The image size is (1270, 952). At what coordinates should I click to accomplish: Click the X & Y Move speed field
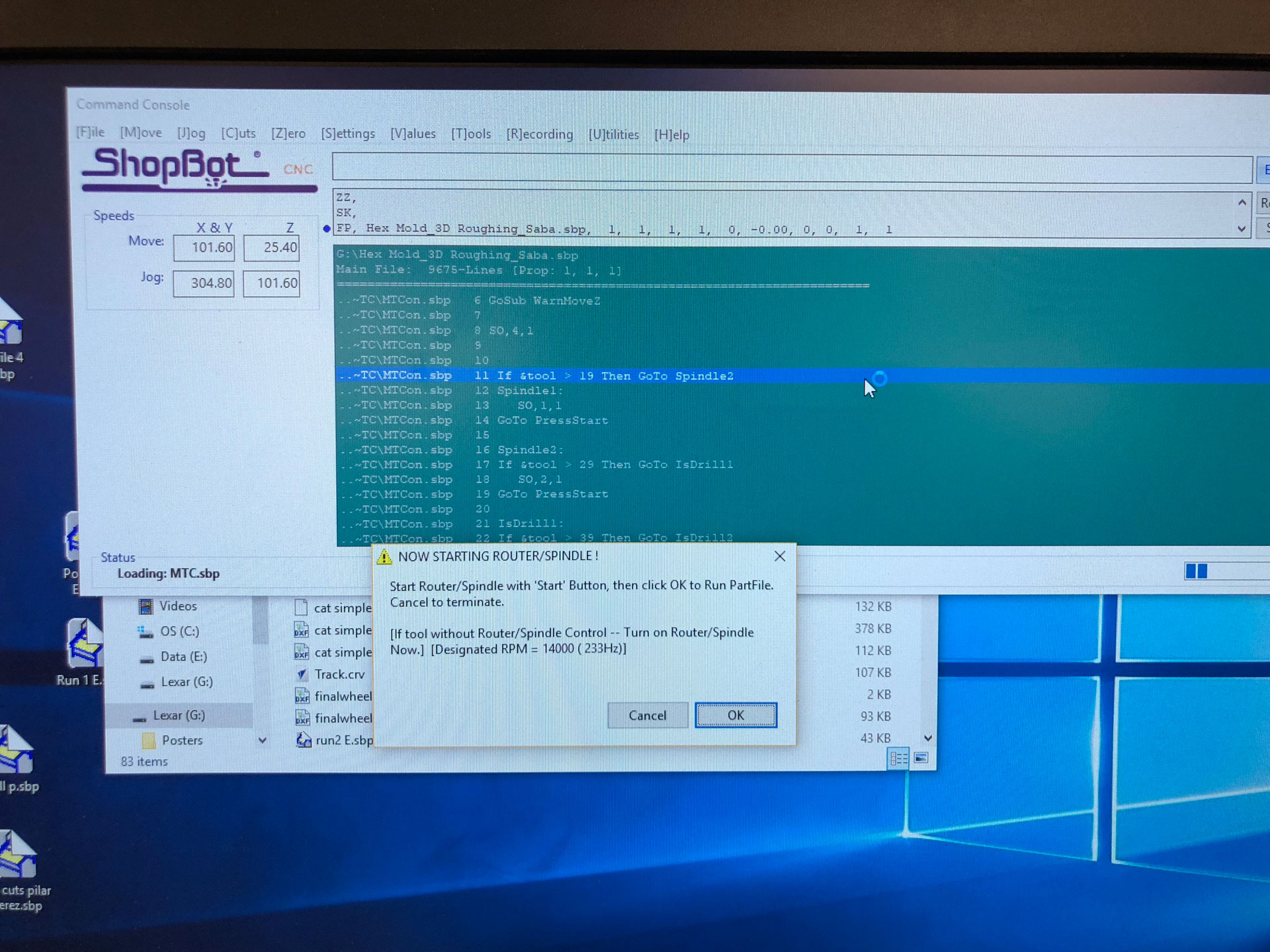click(x=204, y=248)
